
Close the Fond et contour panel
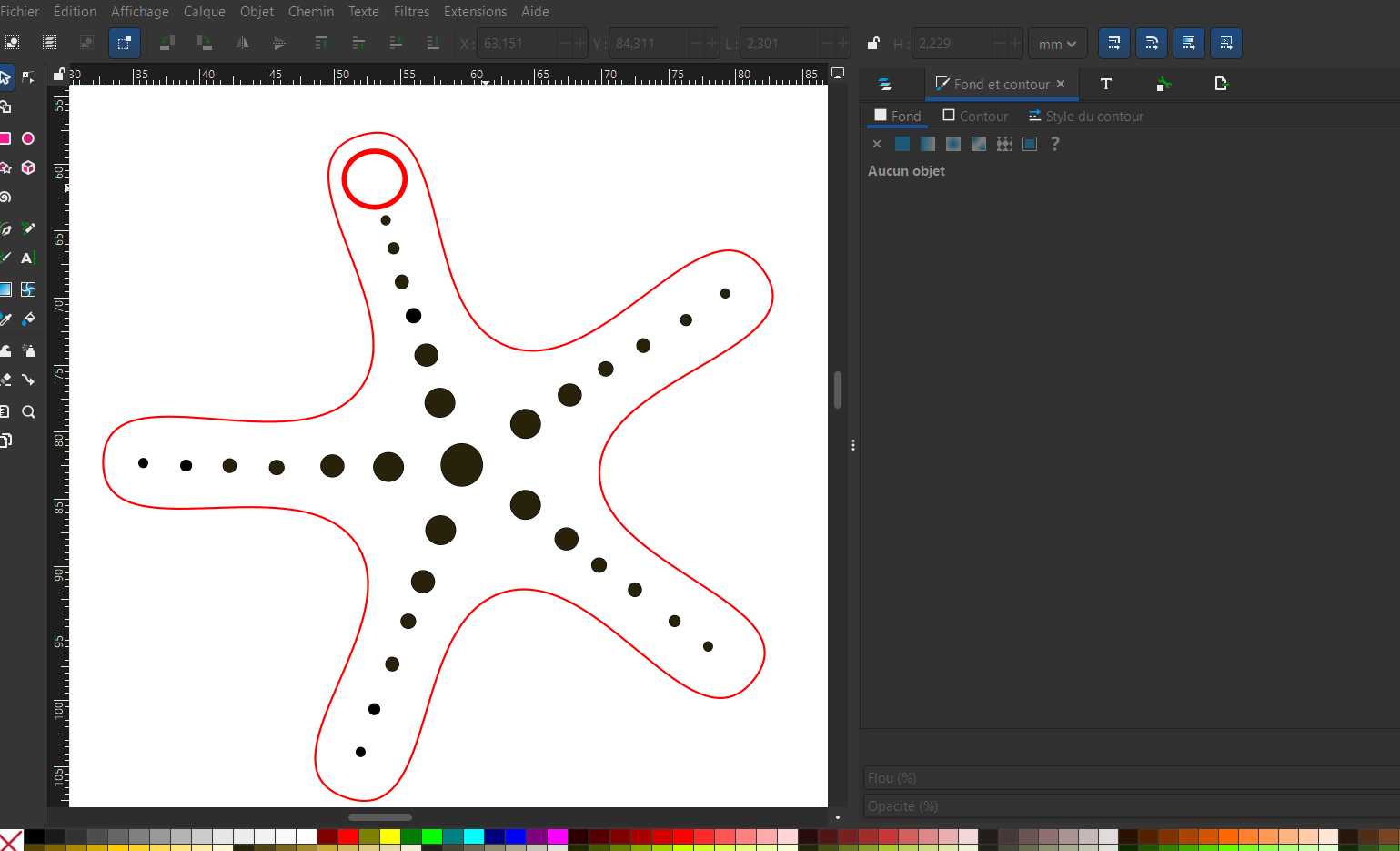pos(1061,85)
